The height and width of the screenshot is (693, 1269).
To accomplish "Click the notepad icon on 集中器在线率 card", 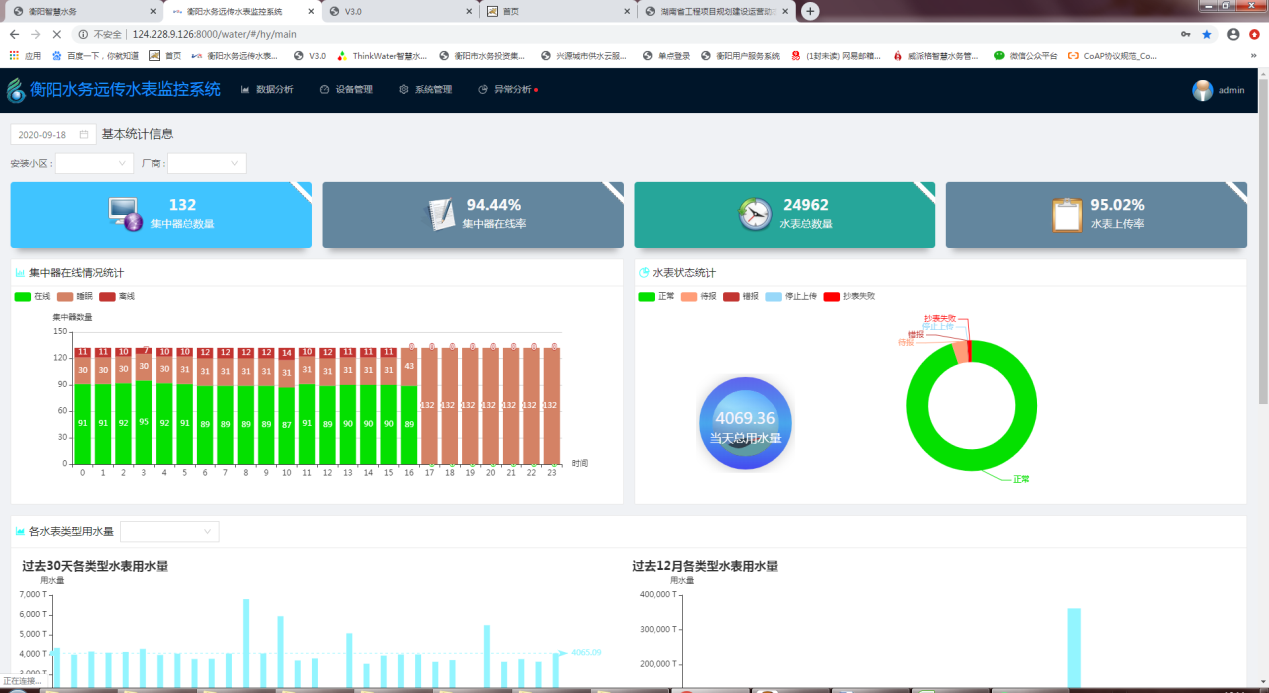I will (441, 213).
